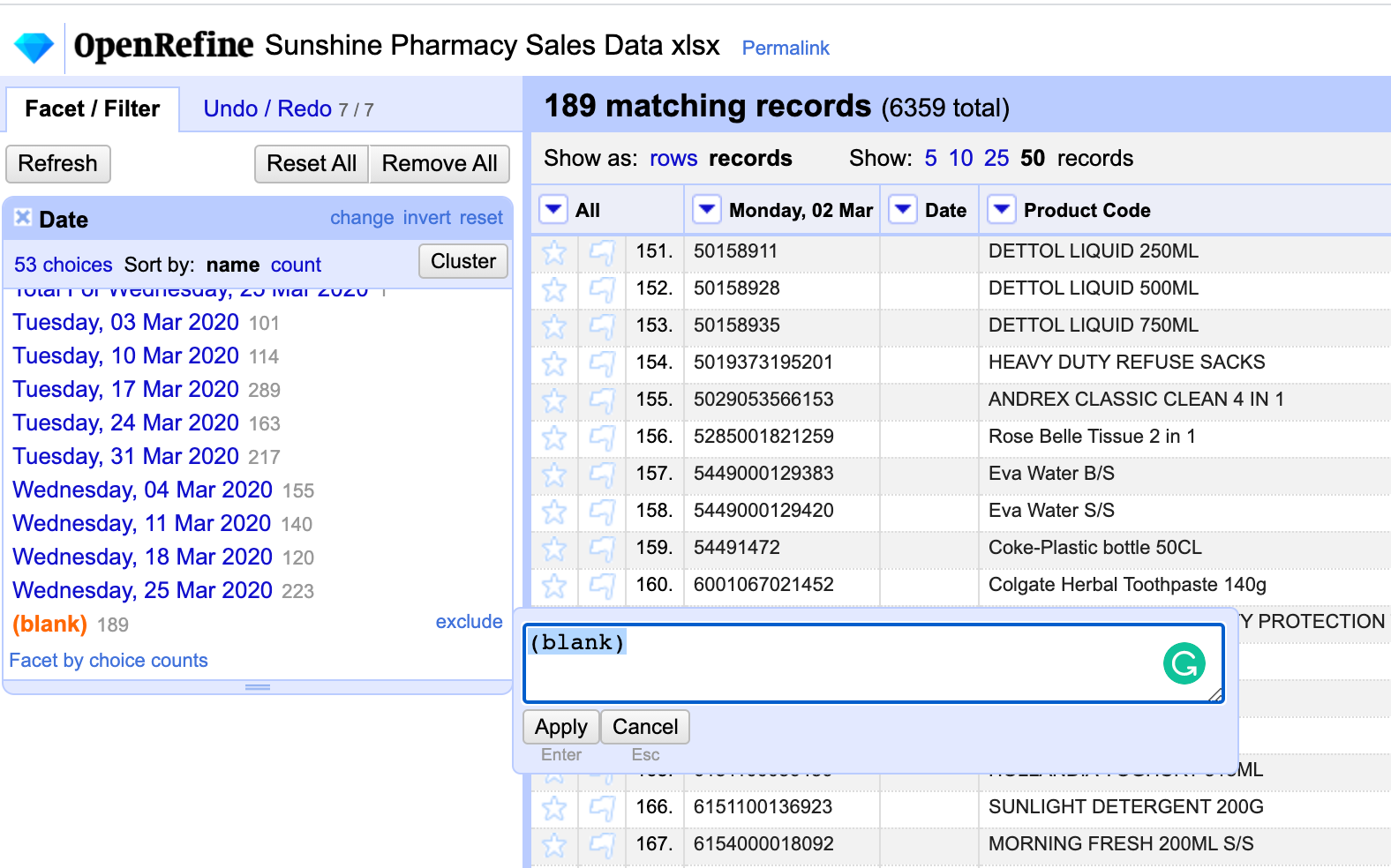1391x868 pixels.
Task: Click the Apply button
Action: tap(560, 727)
